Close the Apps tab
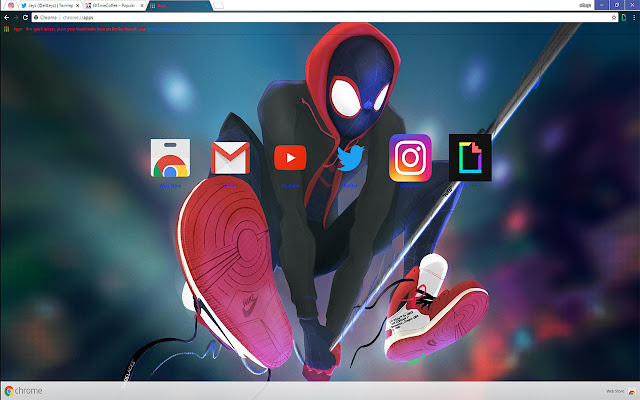Image resolution: width=640 pixels, height=400 pixels. pos(206,6)
